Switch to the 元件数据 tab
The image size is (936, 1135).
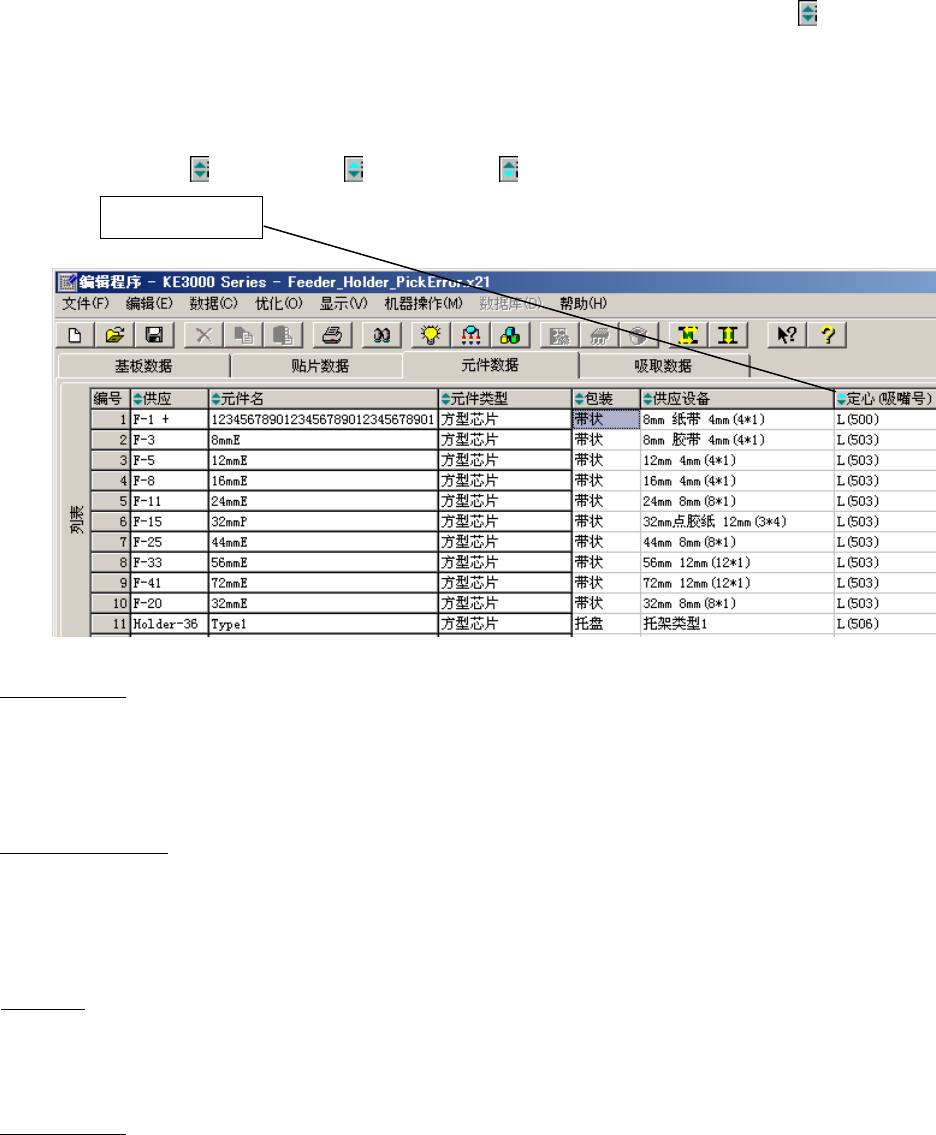[490, 365]
